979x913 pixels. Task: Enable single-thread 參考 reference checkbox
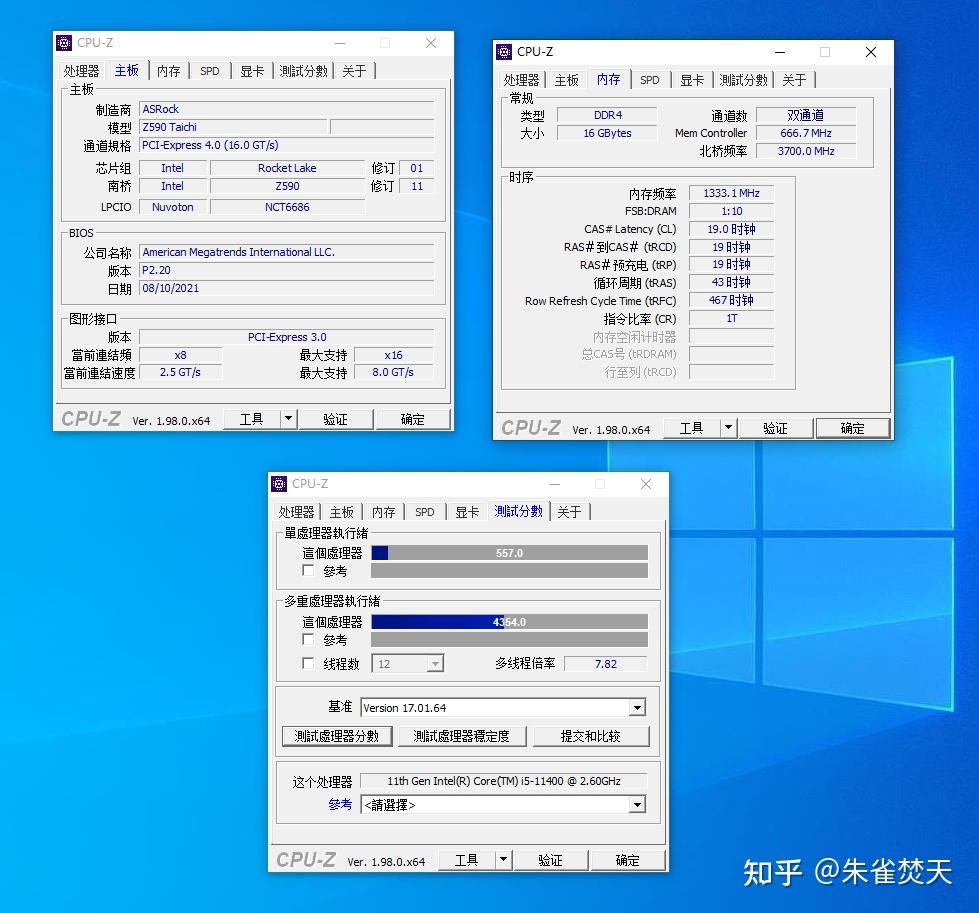(308, 570)
